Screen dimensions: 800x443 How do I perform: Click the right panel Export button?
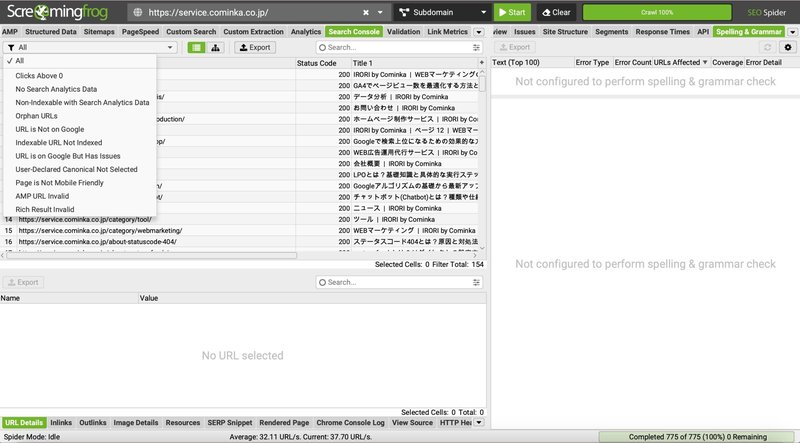pos(515,47)
